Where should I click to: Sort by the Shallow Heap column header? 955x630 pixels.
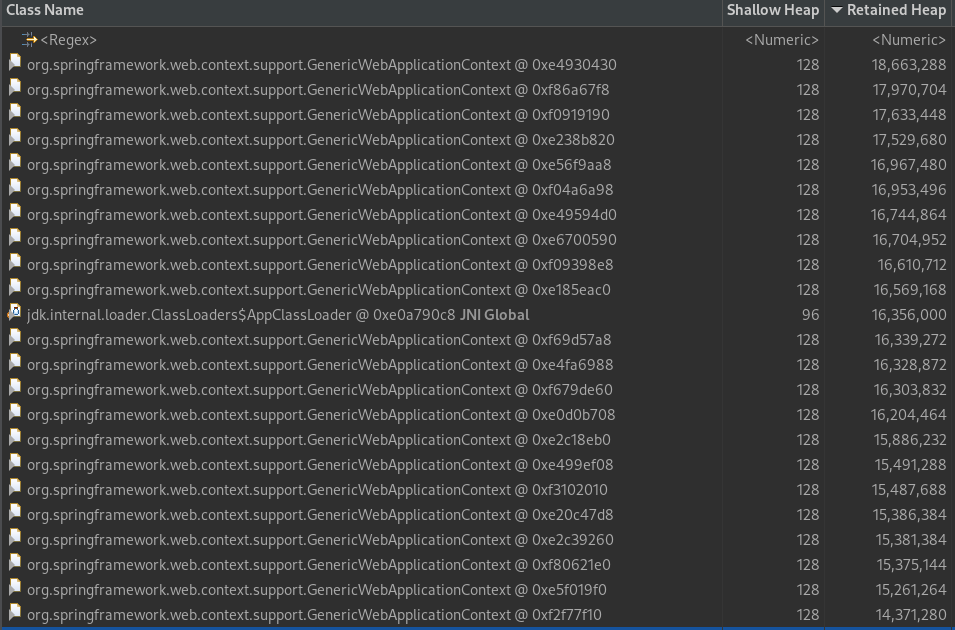(x=773, y=10)
